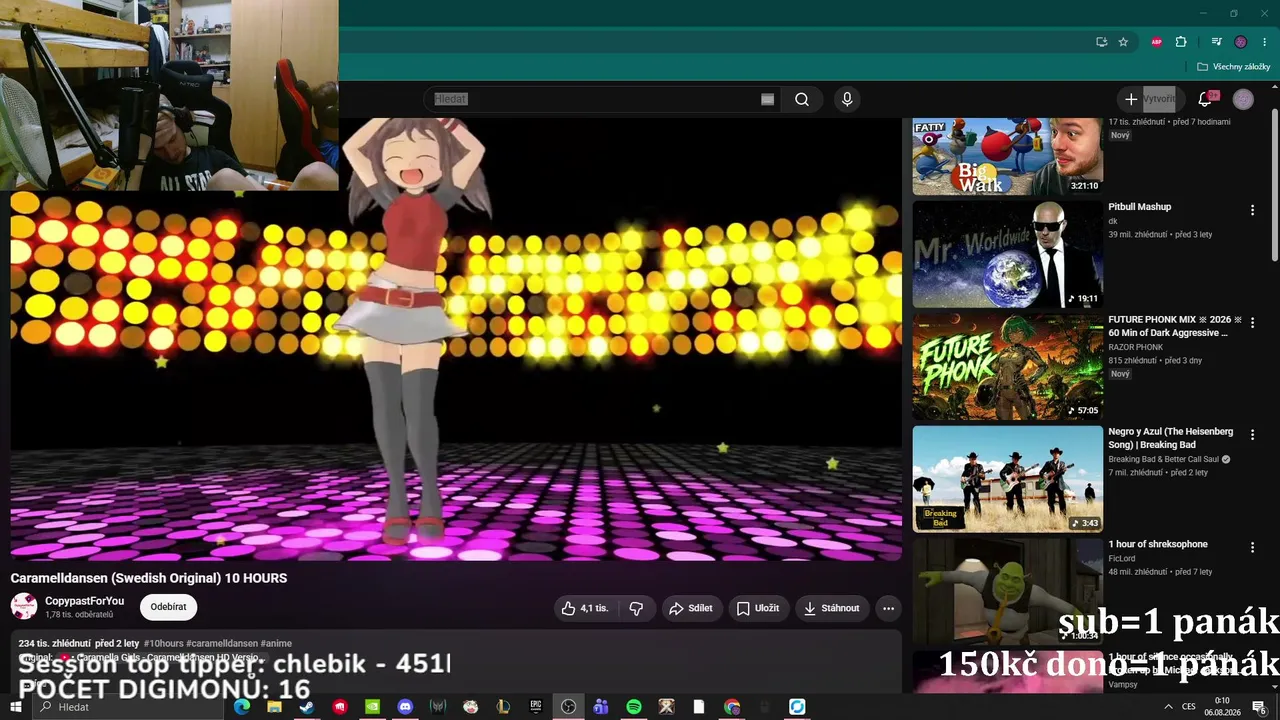Download video with the Stáhnout button
1280x720 pixels.
coord(832,608)
